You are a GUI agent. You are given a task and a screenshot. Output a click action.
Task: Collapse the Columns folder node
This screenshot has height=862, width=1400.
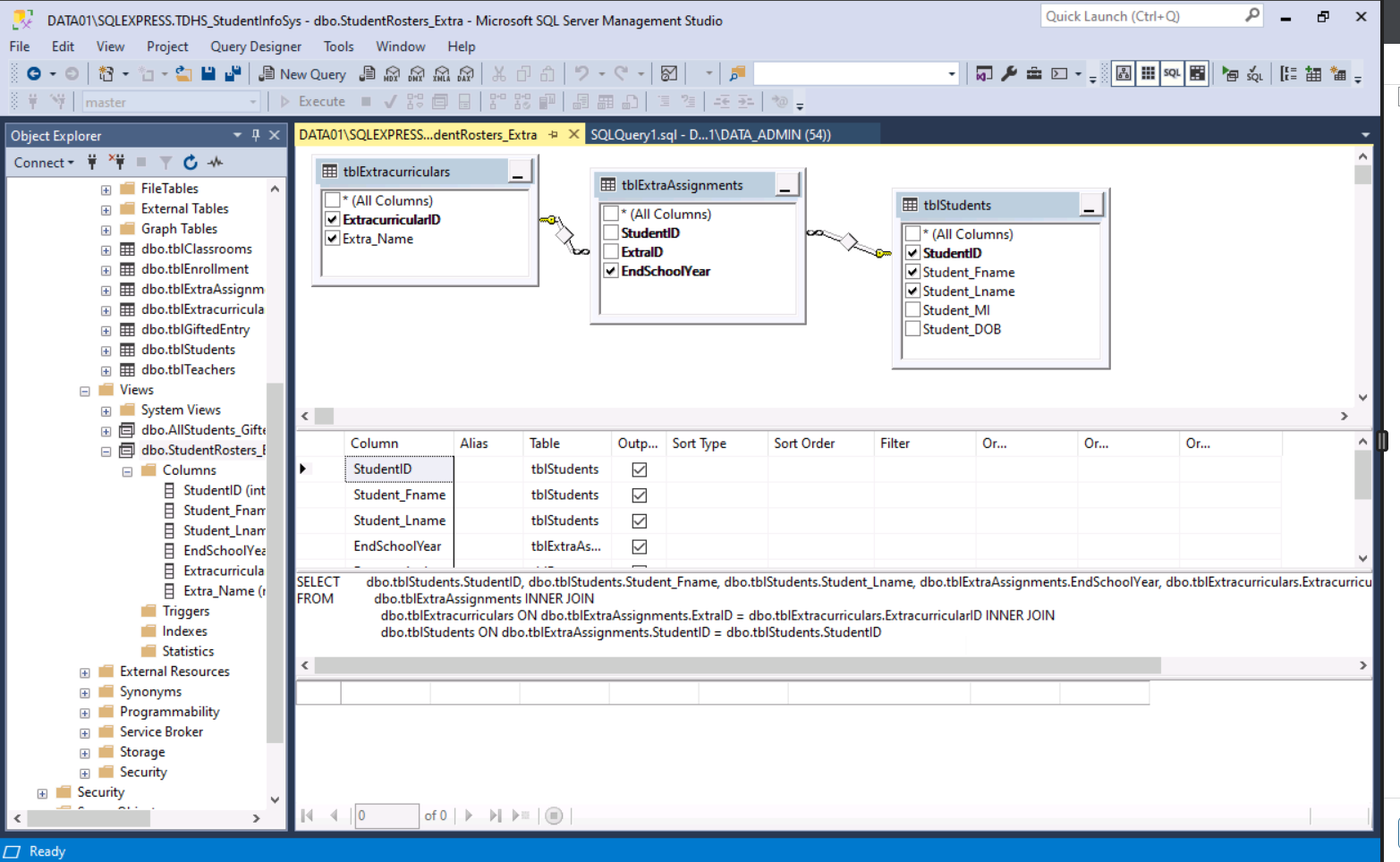[127, 471]
